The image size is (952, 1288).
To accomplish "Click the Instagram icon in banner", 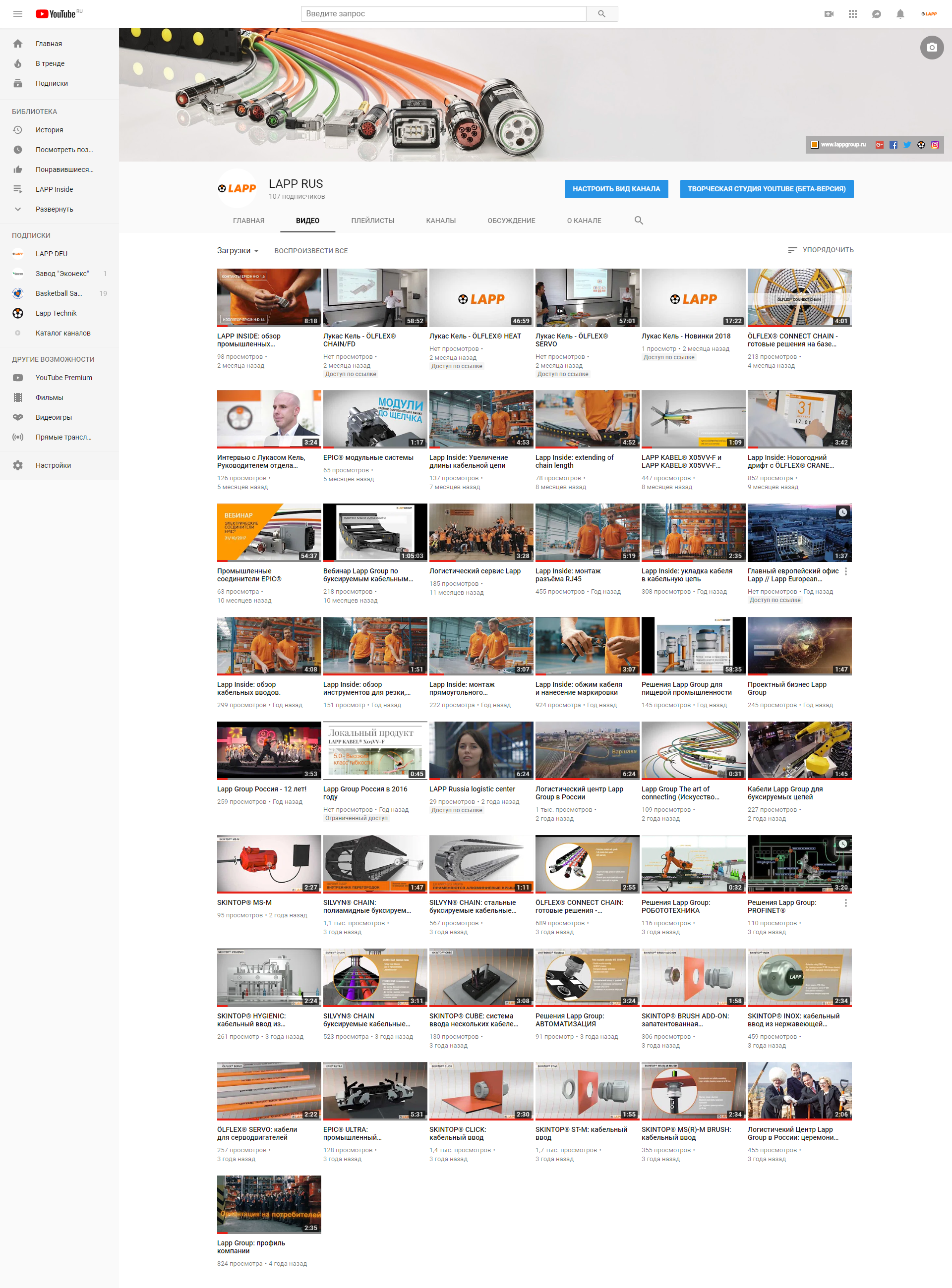I will (935, 145).
